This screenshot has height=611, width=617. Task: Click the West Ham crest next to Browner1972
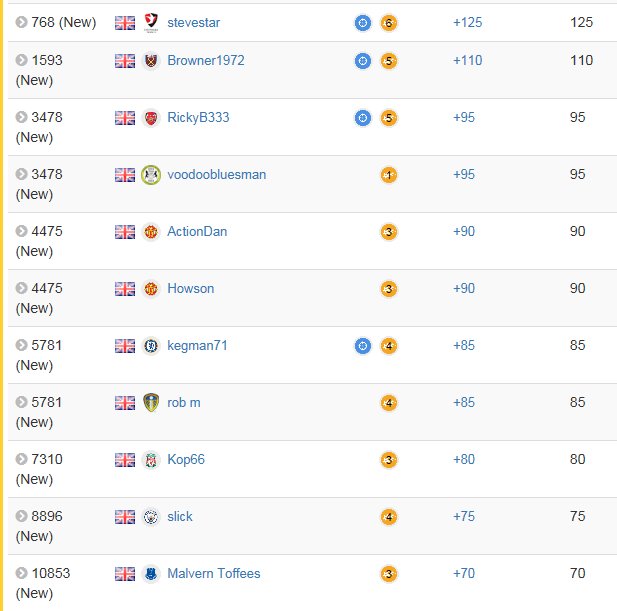point(151,61)
